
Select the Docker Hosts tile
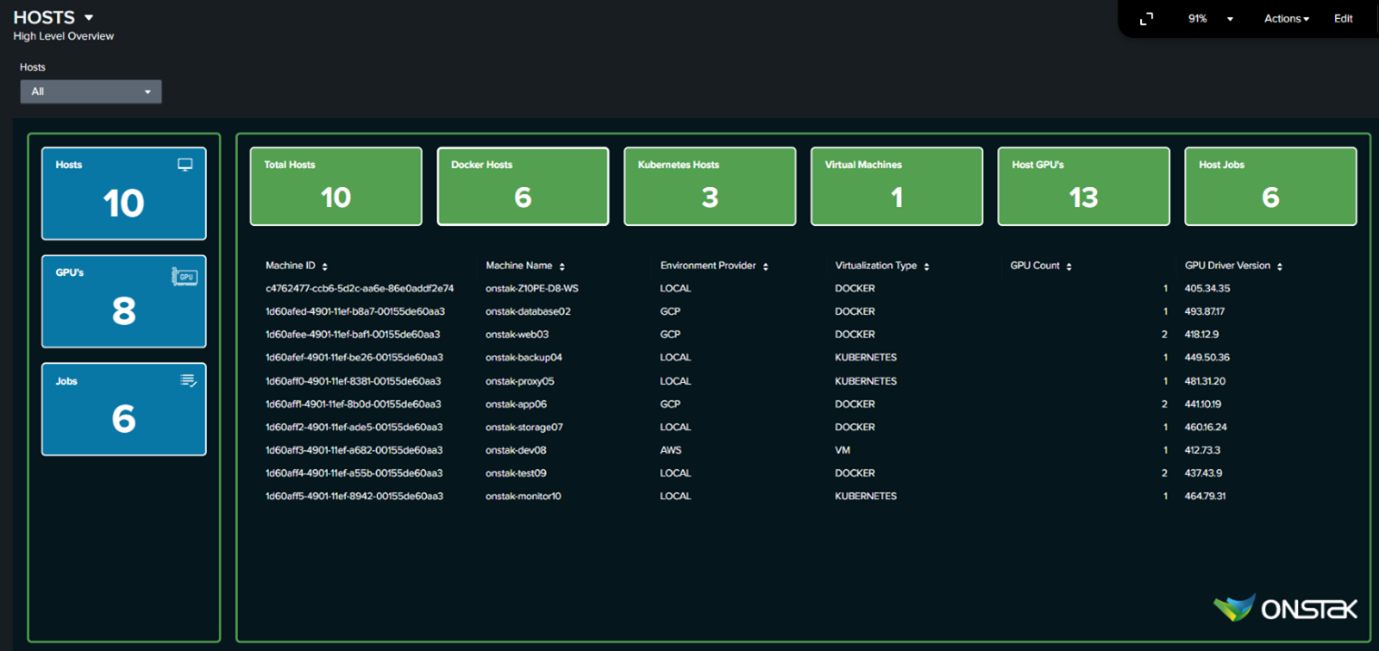coord(523,187)
